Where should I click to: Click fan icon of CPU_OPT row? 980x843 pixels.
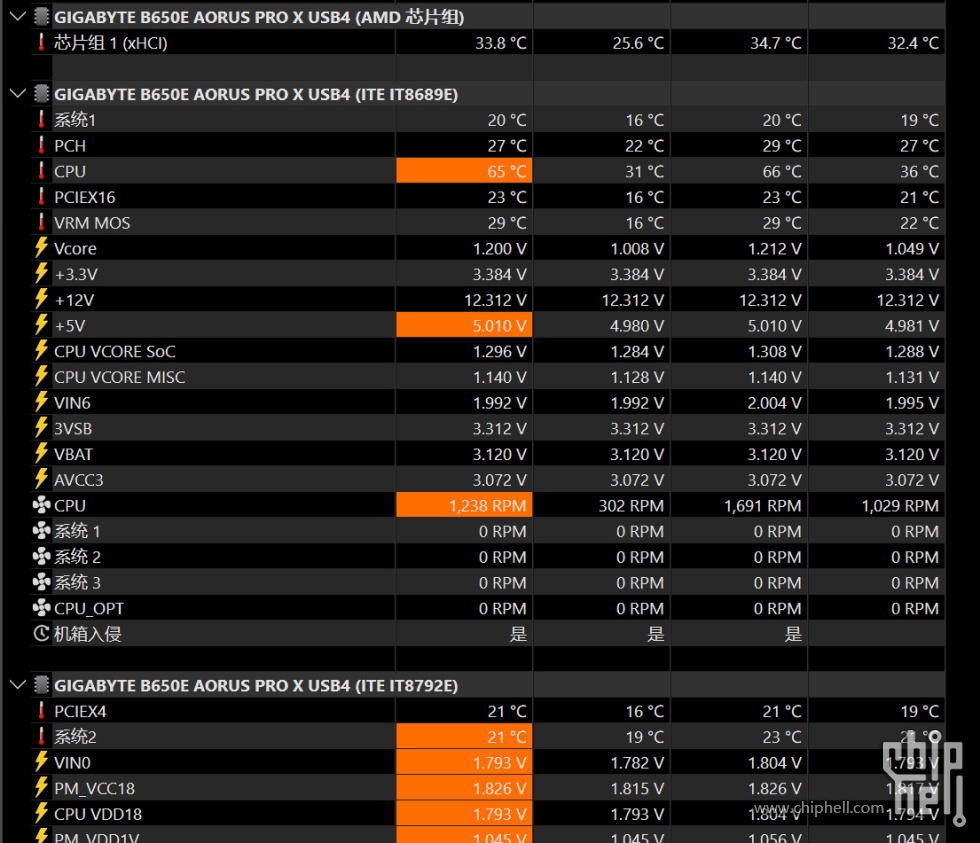tap(41, 607)
